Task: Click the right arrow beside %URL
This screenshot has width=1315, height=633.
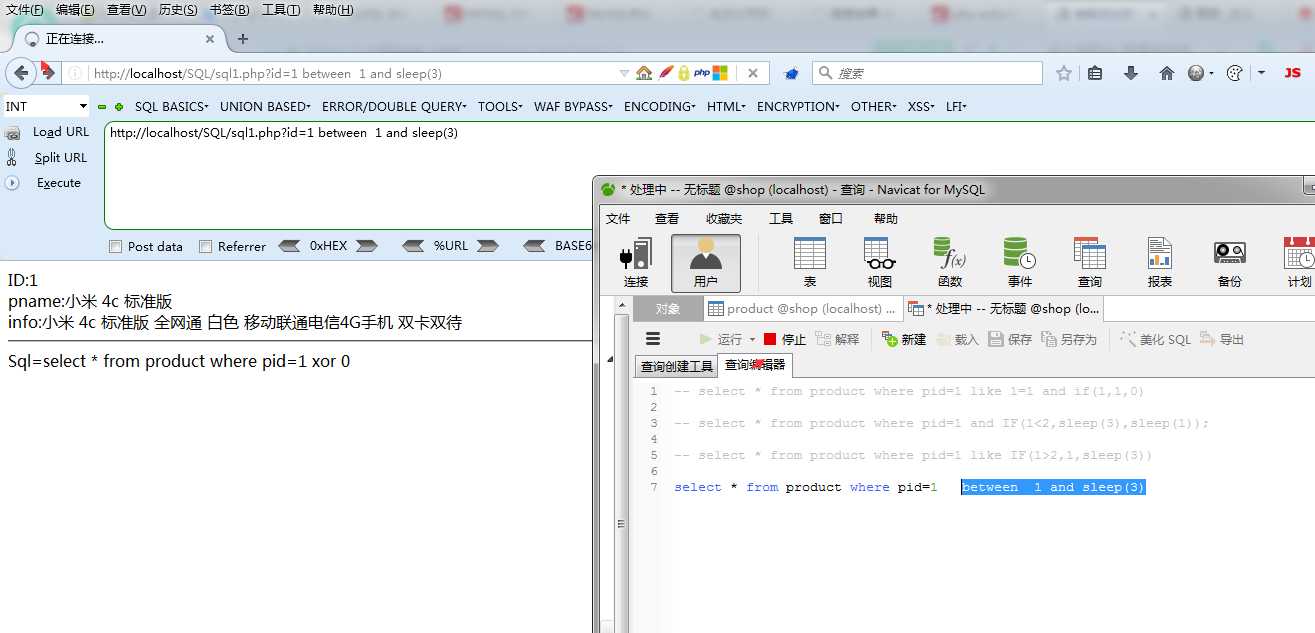Action: point(487,246)
